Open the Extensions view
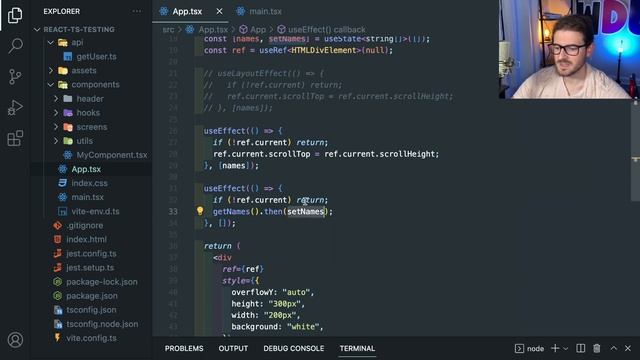The height and width of the screenshot is (360, 640). coord(15,138)
